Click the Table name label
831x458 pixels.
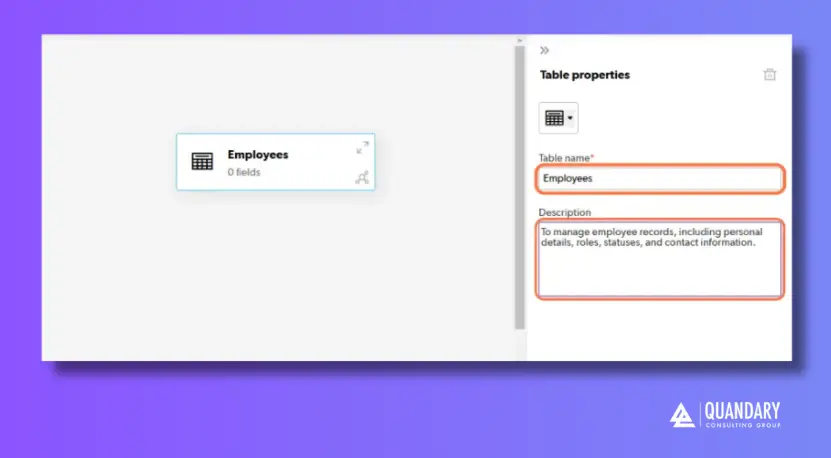click(x=566, y=158)
